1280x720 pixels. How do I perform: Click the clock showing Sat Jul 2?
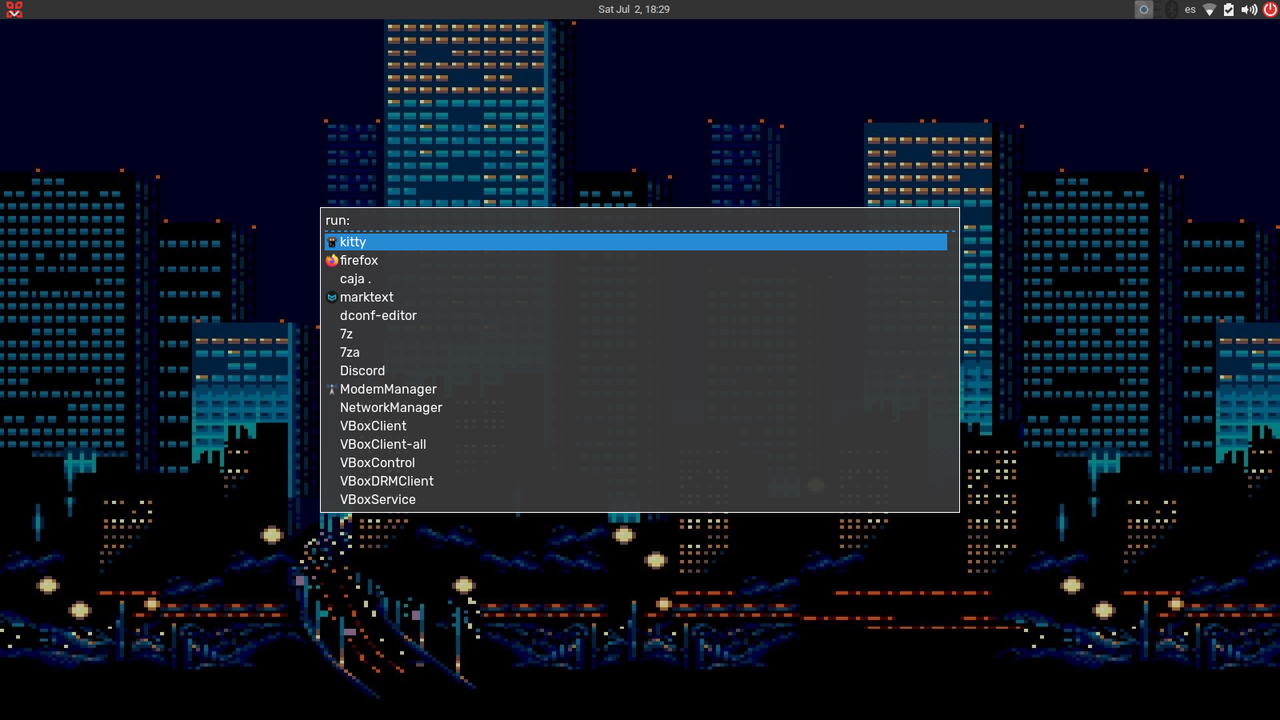(633, 9)
